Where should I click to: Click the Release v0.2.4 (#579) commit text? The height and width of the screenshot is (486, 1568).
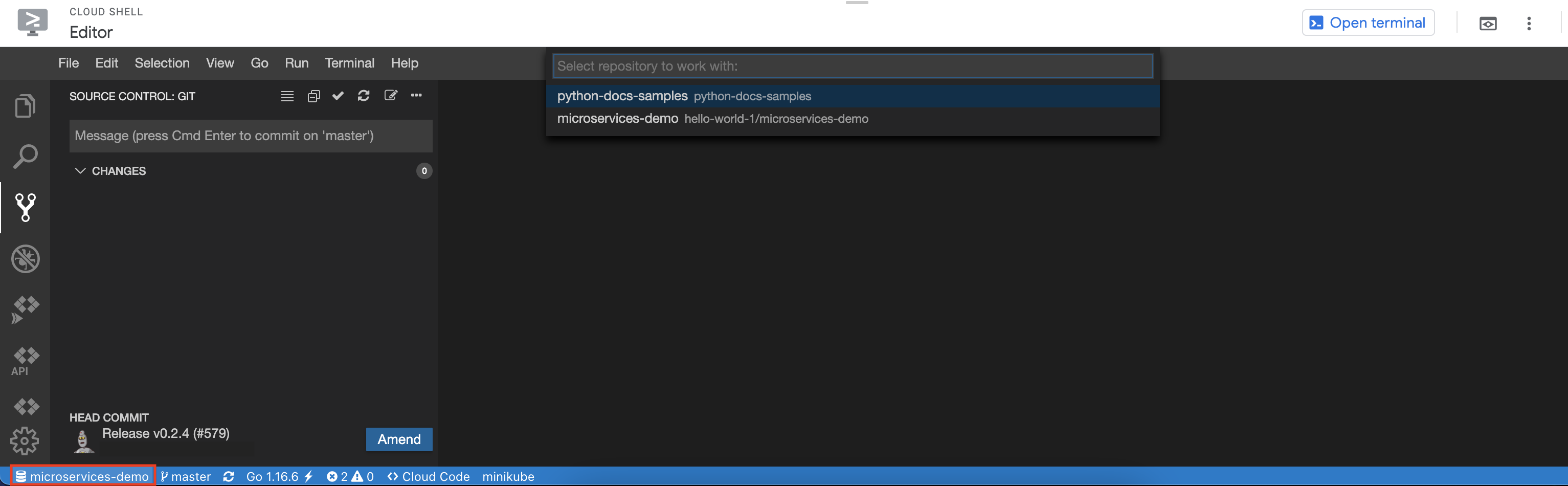pyautogui.click(x=166, y=433)
